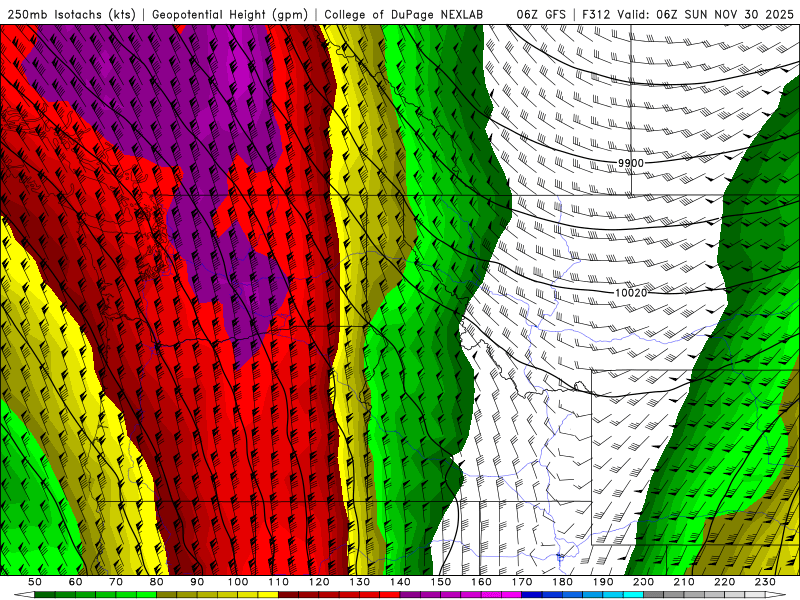The image size is (800, 600).
Task: Click the "06Z GFS" model run label
Action: pyautogui.click(x=541, y=15)
